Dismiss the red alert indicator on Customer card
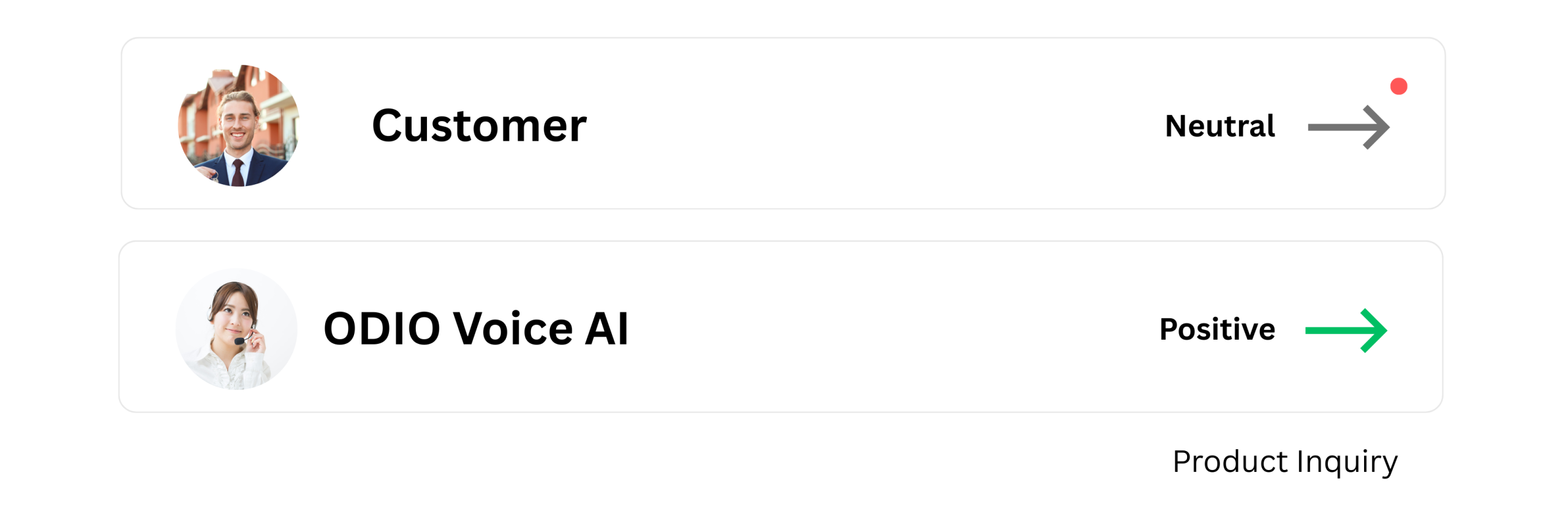The height and width of the screenshot is (522, 1568). coord(1398,86)
